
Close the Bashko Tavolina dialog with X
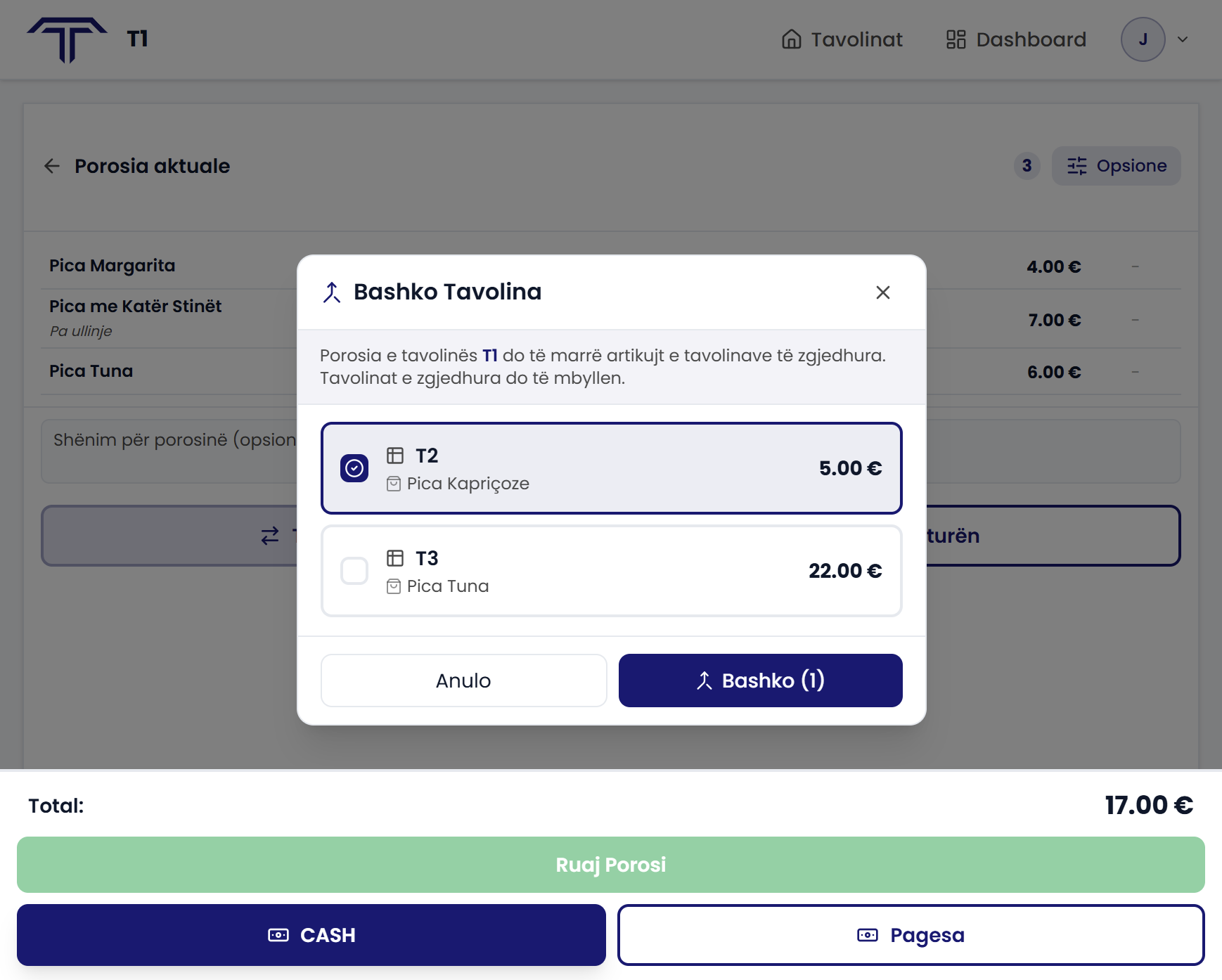(x=883, y=292)
